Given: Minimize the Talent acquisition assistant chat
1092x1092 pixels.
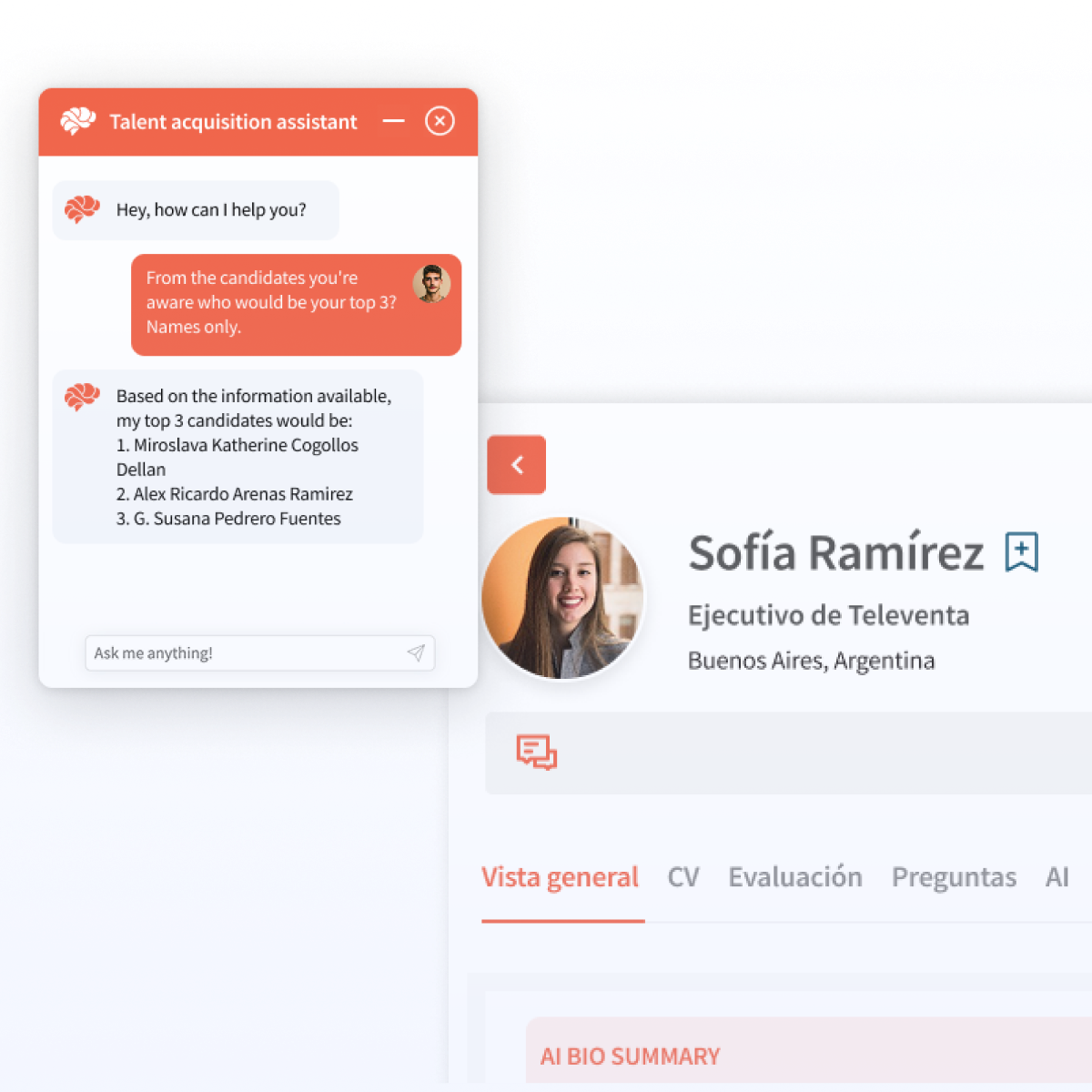Looking at the screenshot, I should tap(393, 121).
